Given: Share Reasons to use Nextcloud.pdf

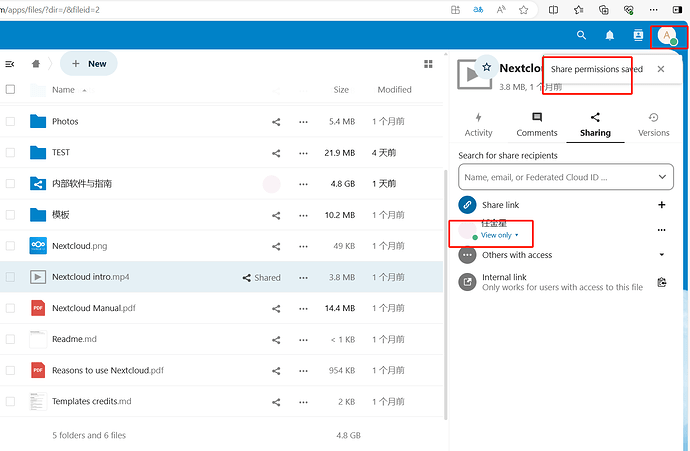Looking at the screenshot, I should (x=276, y=371).
